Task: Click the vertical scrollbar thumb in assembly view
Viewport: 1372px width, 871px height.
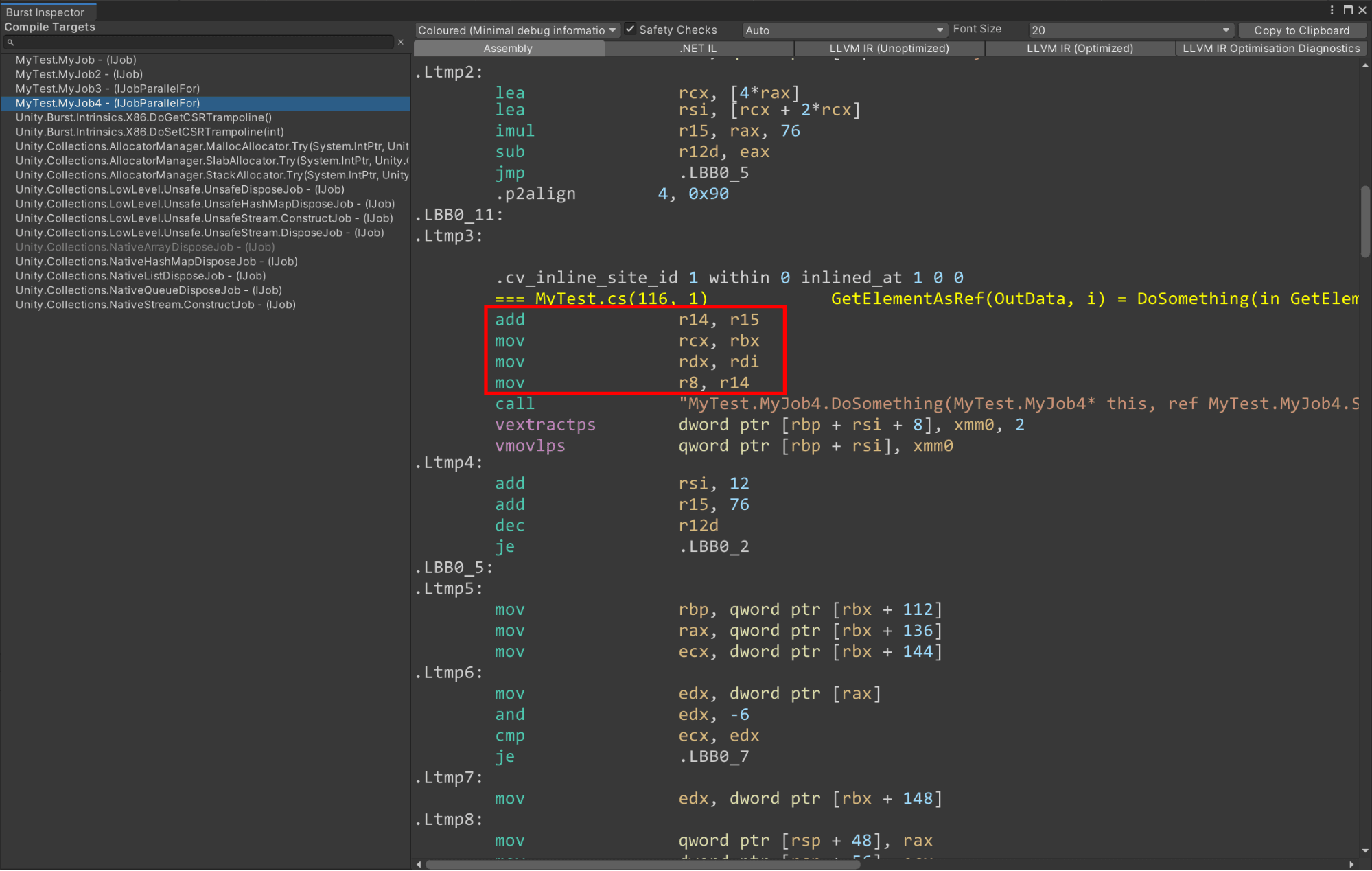Action: pyautogui.click(x=1365, y=222)
